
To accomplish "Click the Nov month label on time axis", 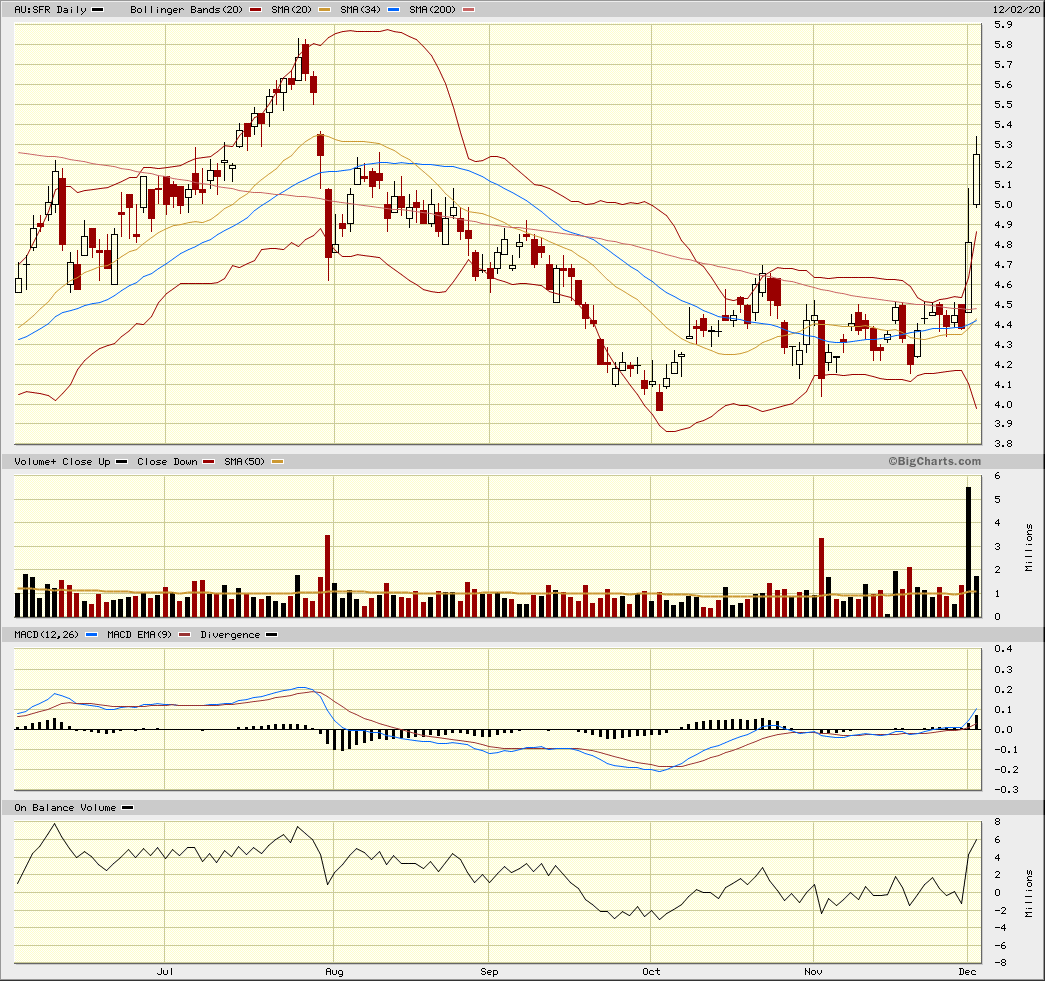I will 813,972.
